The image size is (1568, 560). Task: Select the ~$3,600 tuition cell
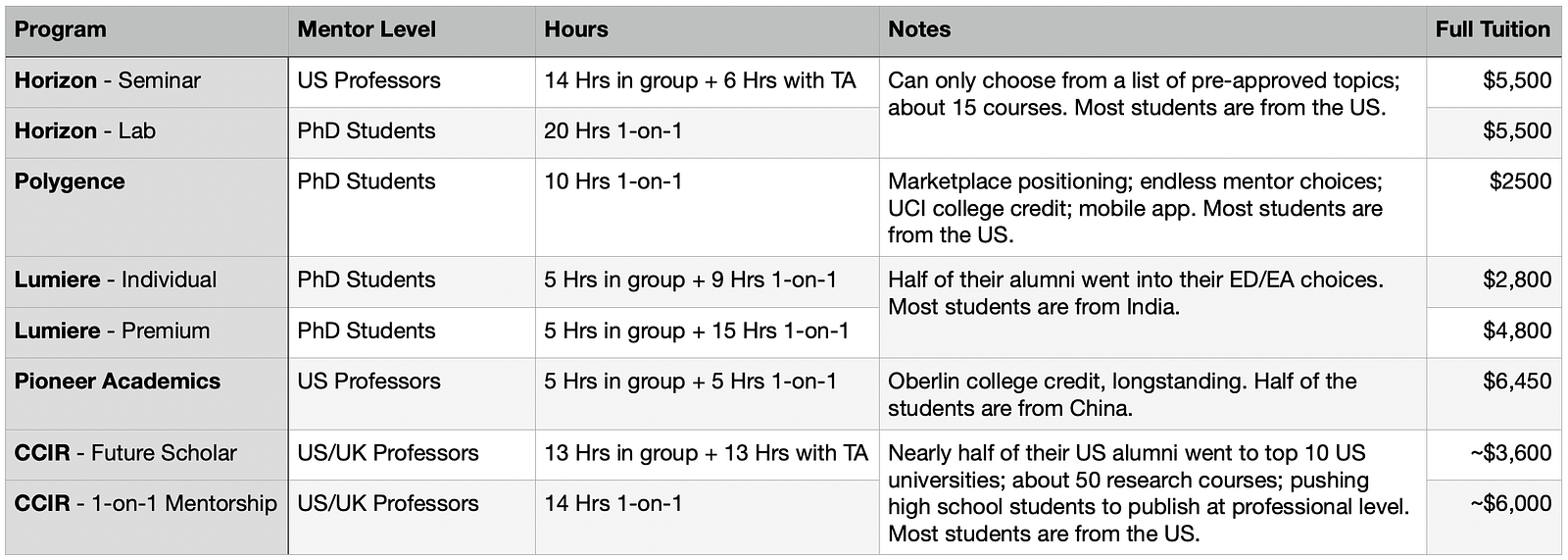1494,454
